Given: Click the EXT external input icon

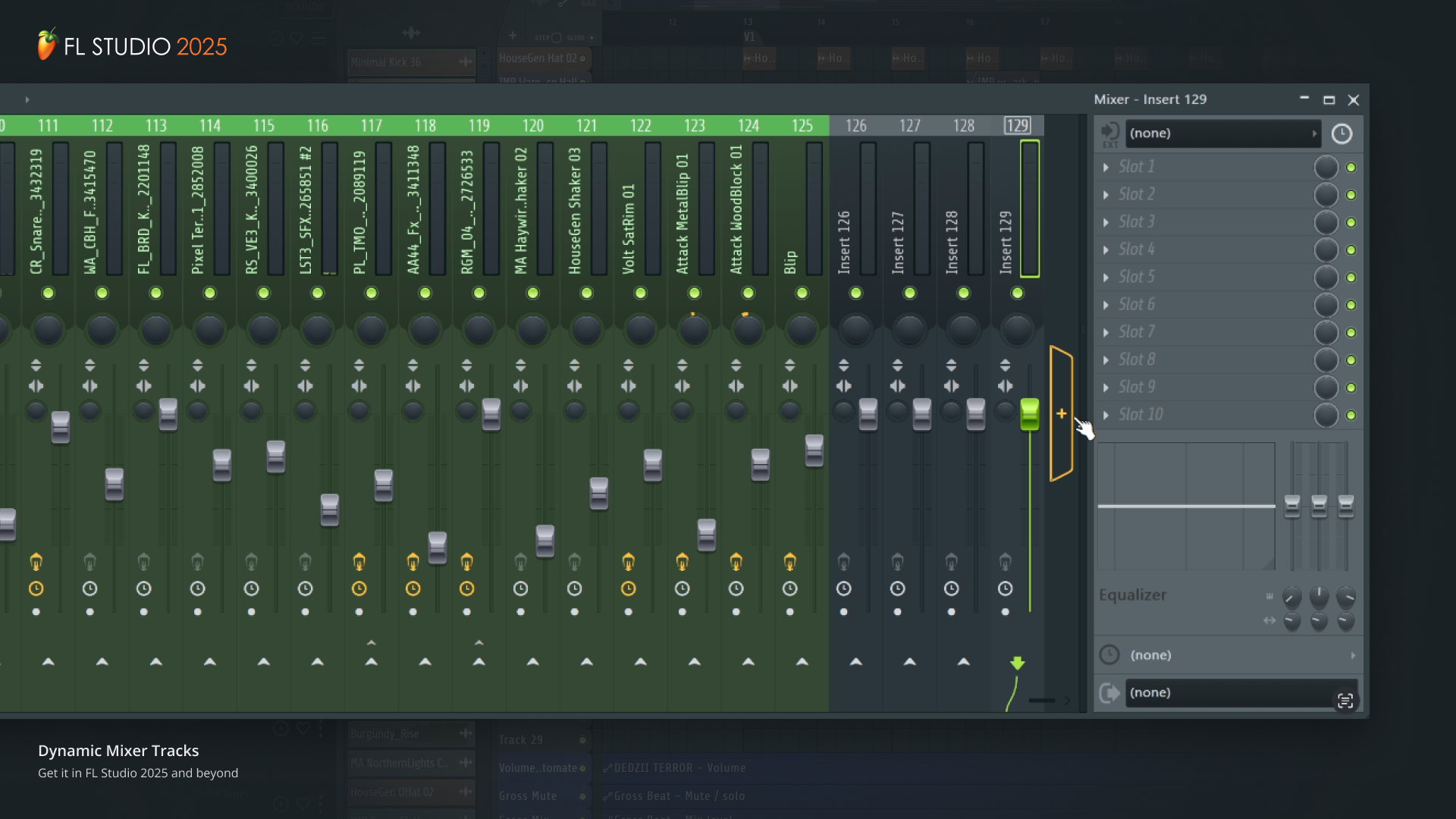Looking at the screenshot, I should pos(1110,133).
